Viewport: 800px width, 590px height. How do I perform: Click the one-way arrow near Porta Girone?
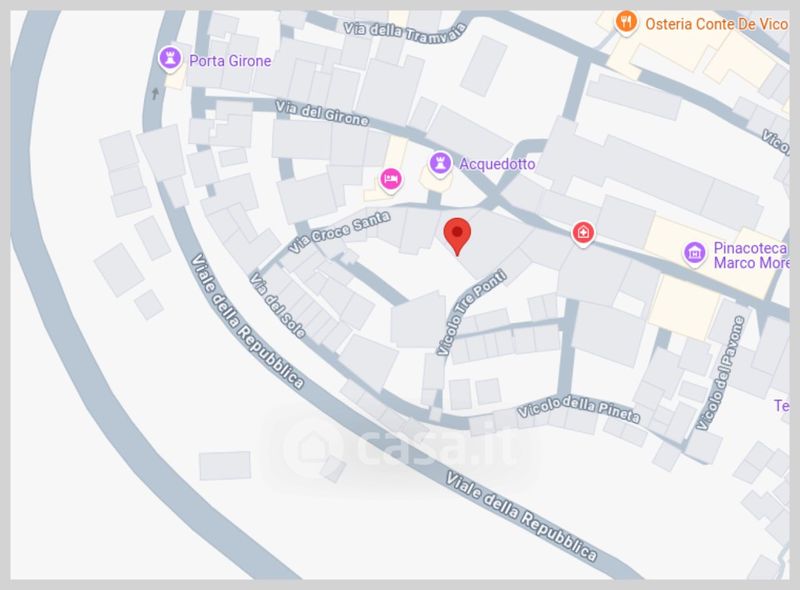coord(156,93)
